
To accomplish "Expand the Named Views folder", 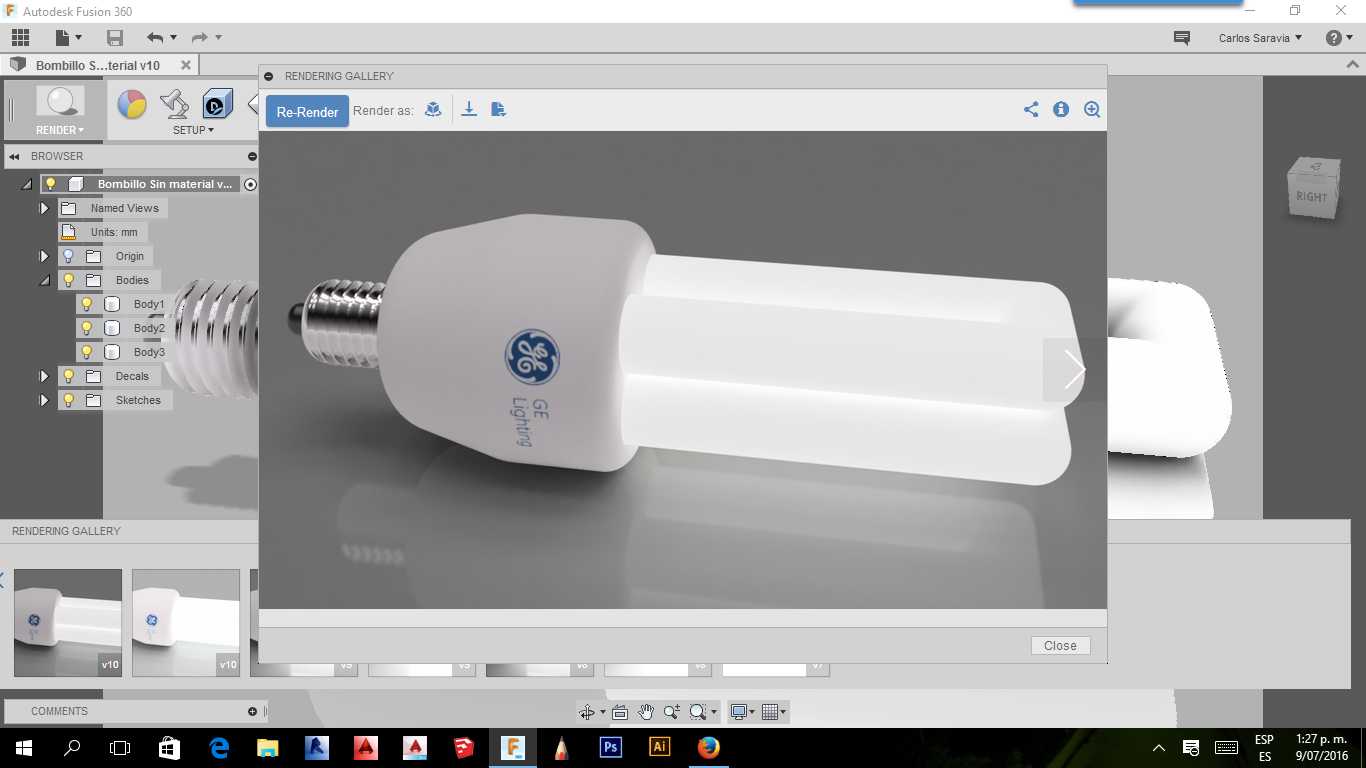I will pyautogui.click(x=44, y=208).
